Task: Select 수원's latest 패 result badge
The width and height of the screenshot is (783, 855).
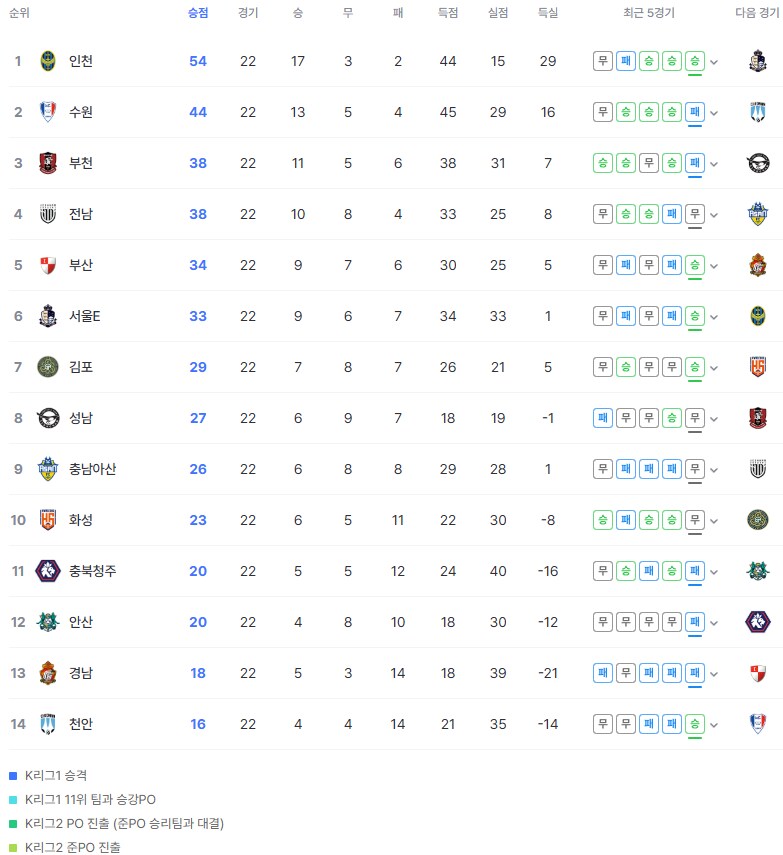Action: (x=695, y=112)
